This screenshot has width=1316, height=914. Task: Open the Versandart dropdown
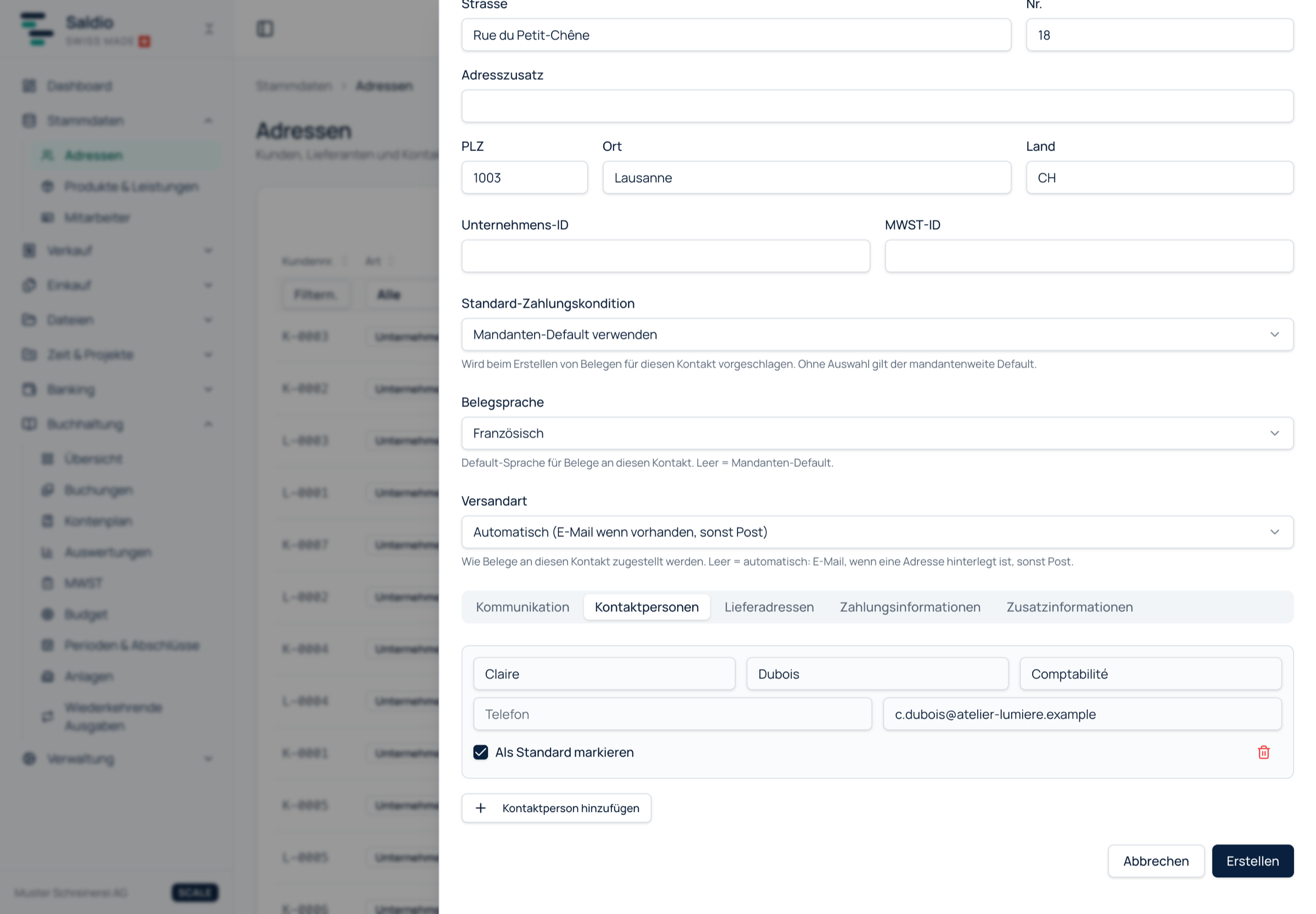pos(877,532)
